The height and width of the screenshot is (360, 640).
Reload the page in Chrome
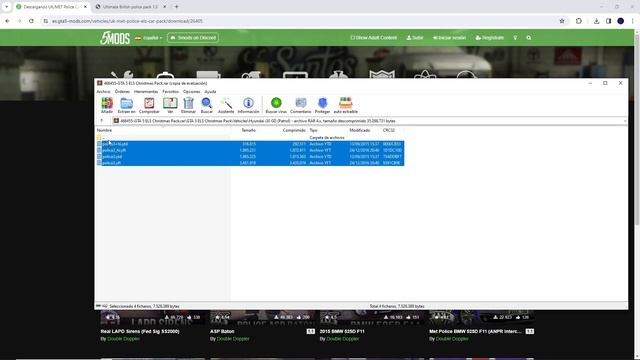(31, 21)
